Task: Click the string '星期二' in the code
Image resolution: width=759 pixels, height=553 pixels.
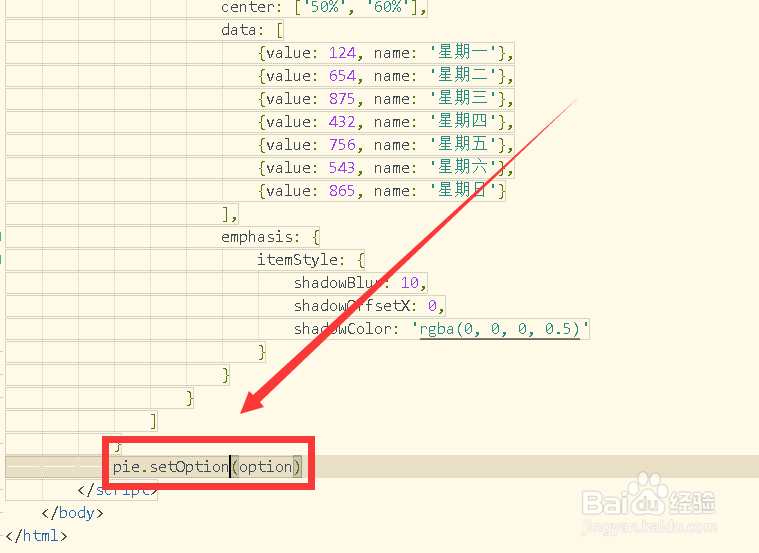Action: [x=463, y=76]
